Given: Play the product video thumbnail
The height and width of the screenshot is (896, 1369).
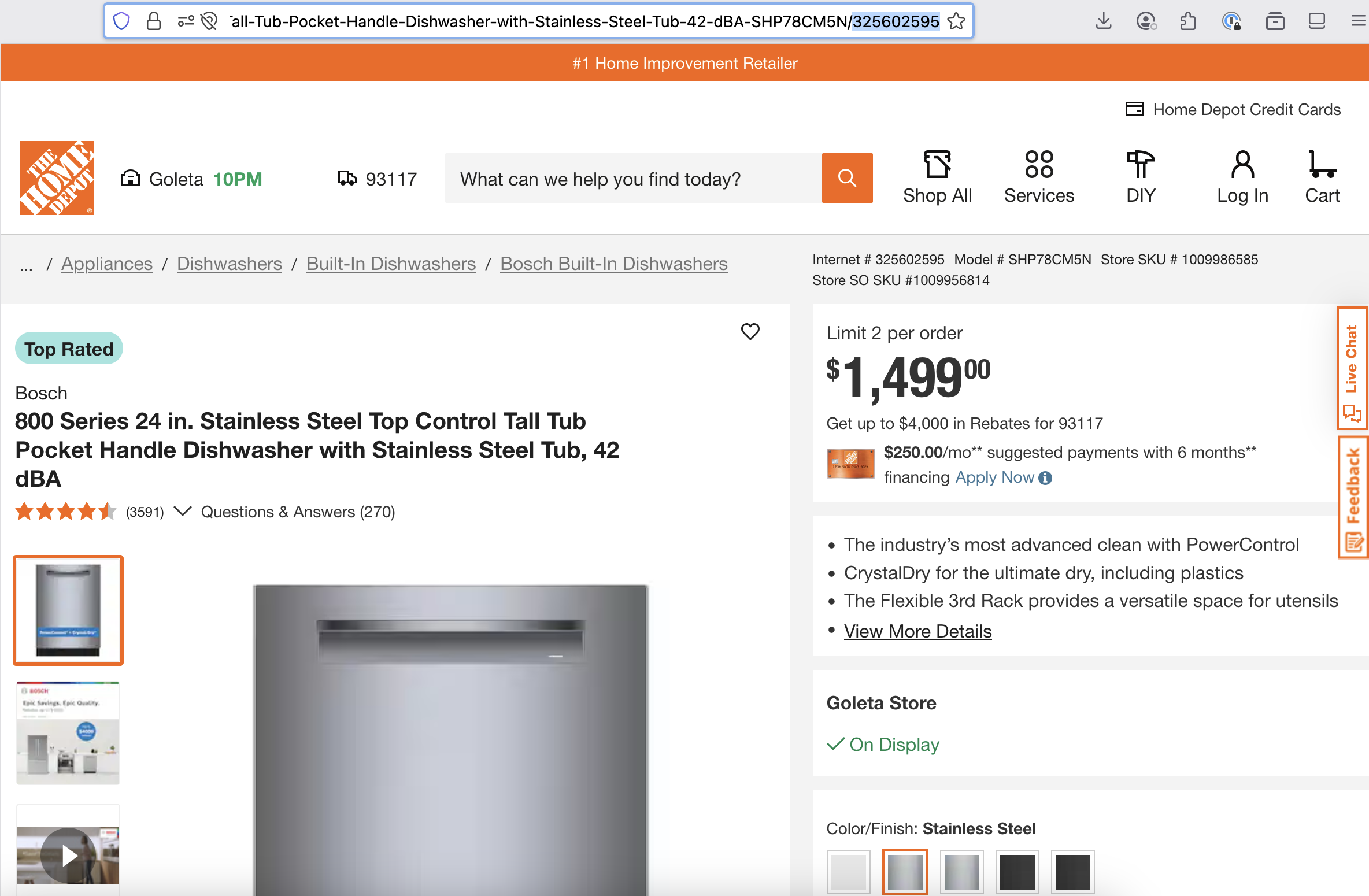Looking at the screenshot, I should click(x=69, y=855).
